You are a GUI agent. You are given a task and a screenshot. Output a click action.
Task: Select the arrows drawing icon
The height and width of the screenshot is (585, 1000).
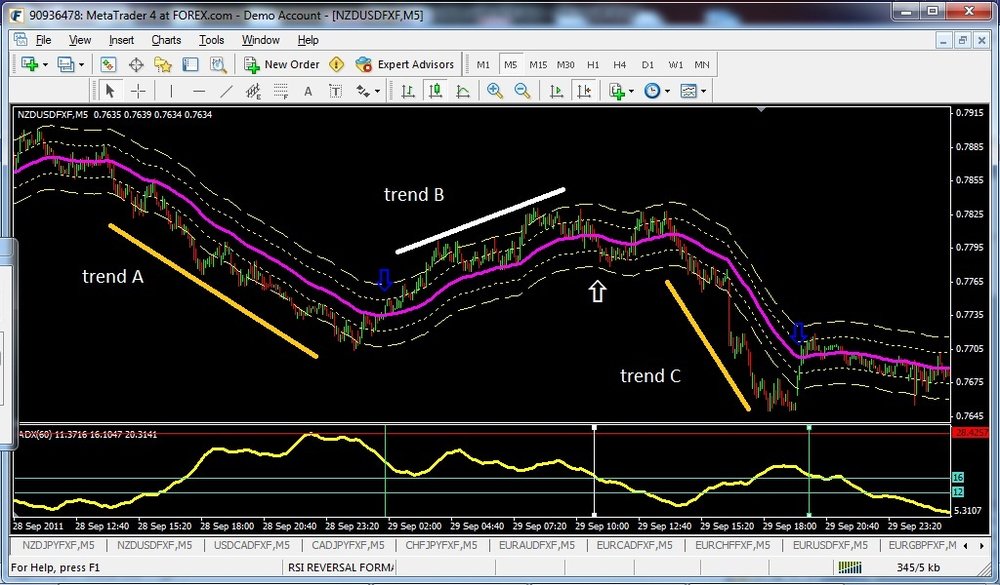[364, 91]
